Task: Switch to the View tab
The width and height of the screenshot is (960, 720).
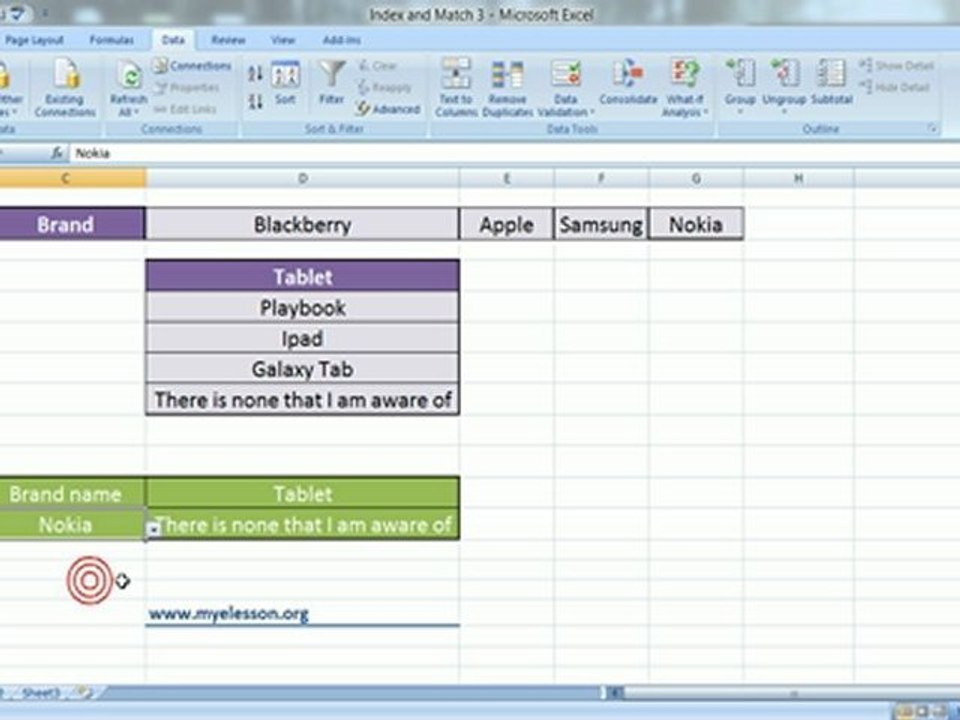Action: point(283,40)
